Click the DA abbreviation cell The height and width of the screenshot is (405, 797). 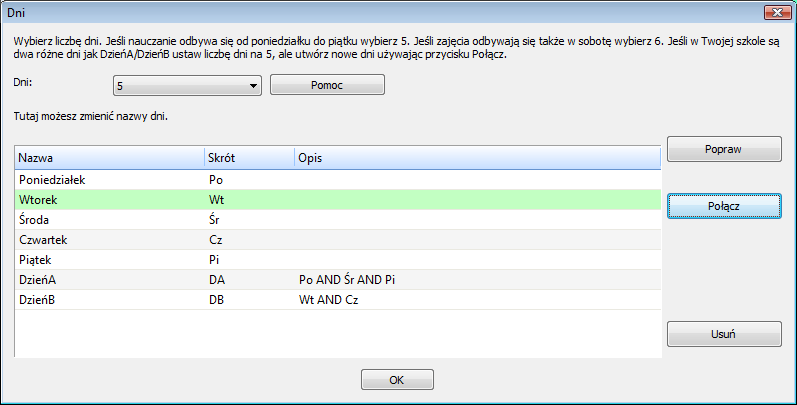pos(217,280)
